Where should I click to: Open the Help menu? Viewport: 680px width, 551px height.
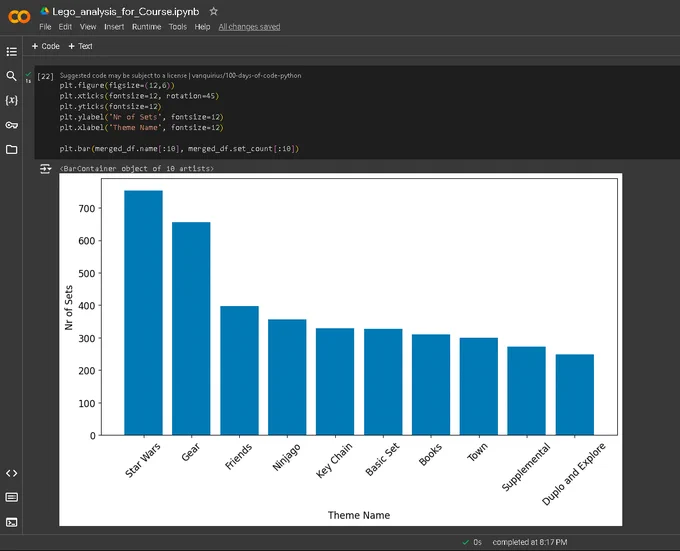tap(202, 27)
